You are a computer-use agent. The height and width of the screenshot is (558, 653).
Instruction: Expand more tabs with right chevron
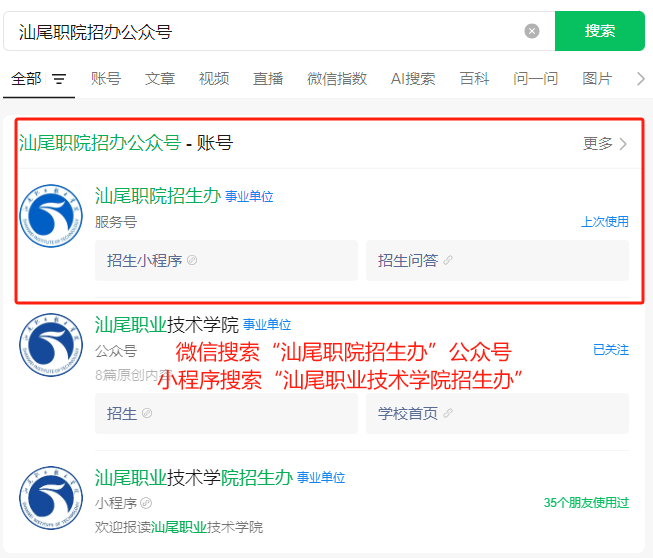[x=641, y=79]
